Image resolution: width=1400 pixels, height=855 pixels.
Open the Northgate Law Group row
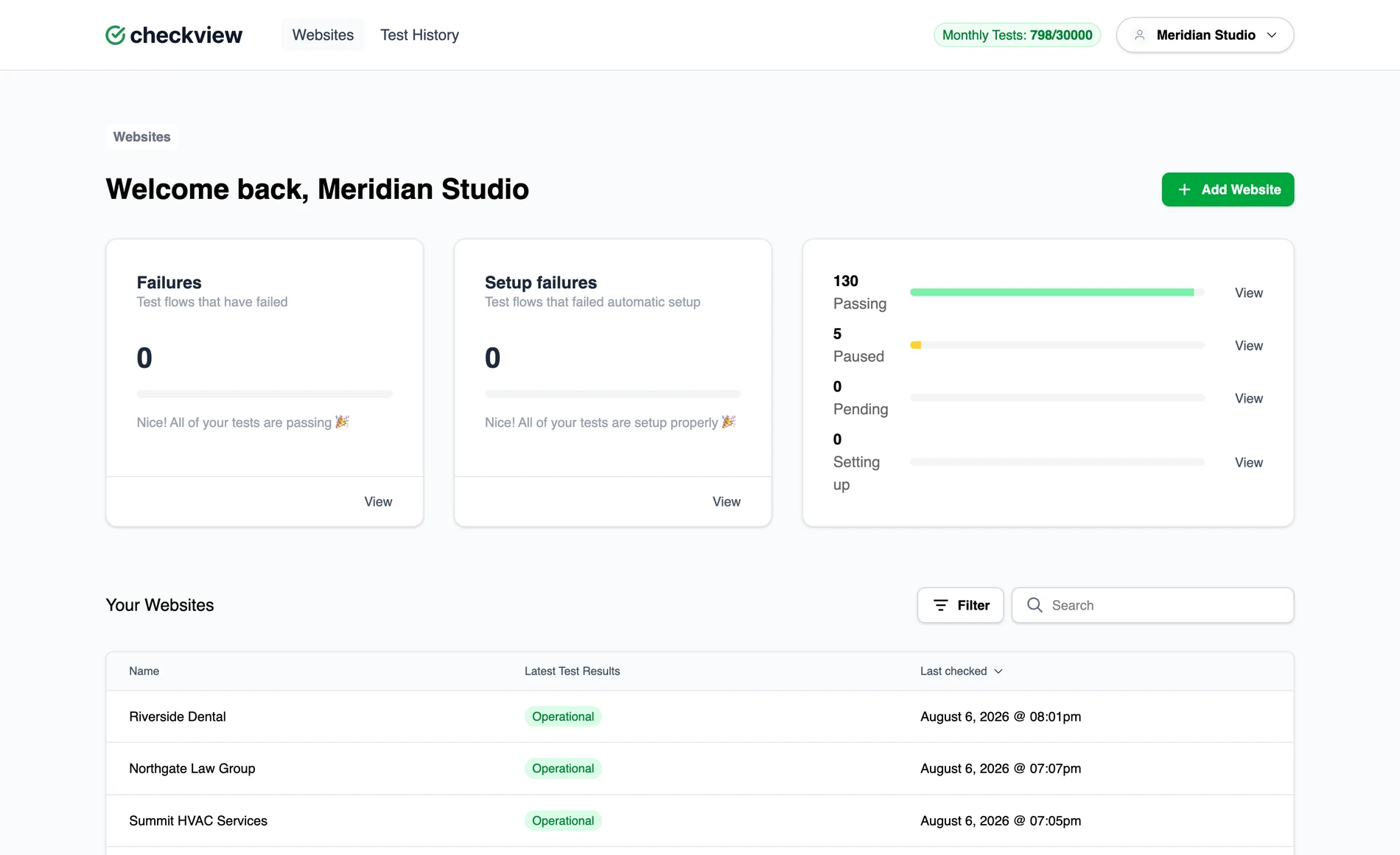pos(699,768)
